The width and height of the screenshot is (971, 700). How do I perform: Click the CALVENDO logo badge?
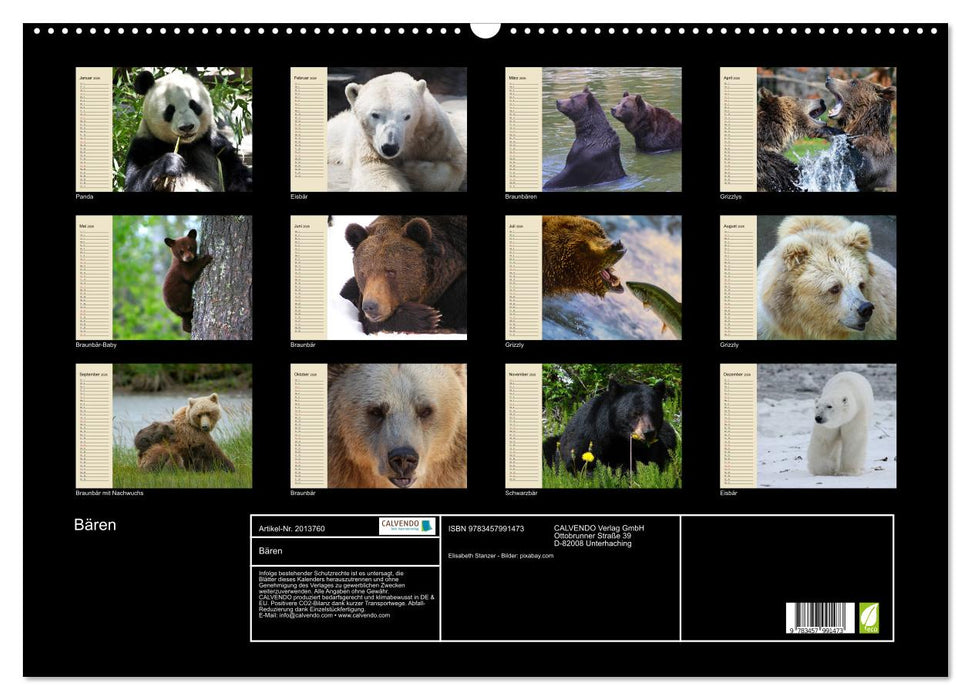[407, 526]
